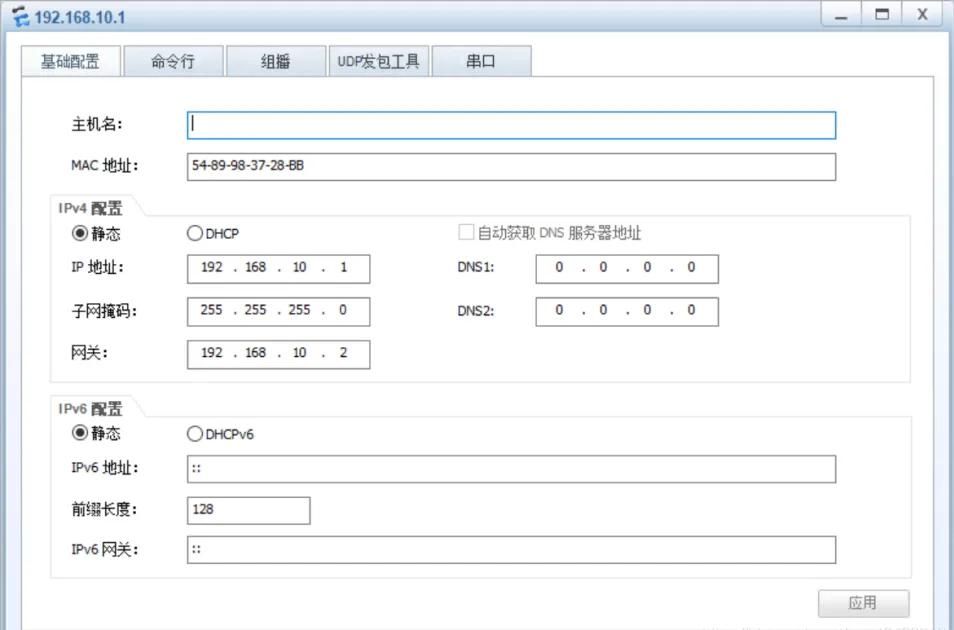Viewport: 954px width, 630px height.
Task: Click the 前缀长度 field
Action: tap(248, 510)
